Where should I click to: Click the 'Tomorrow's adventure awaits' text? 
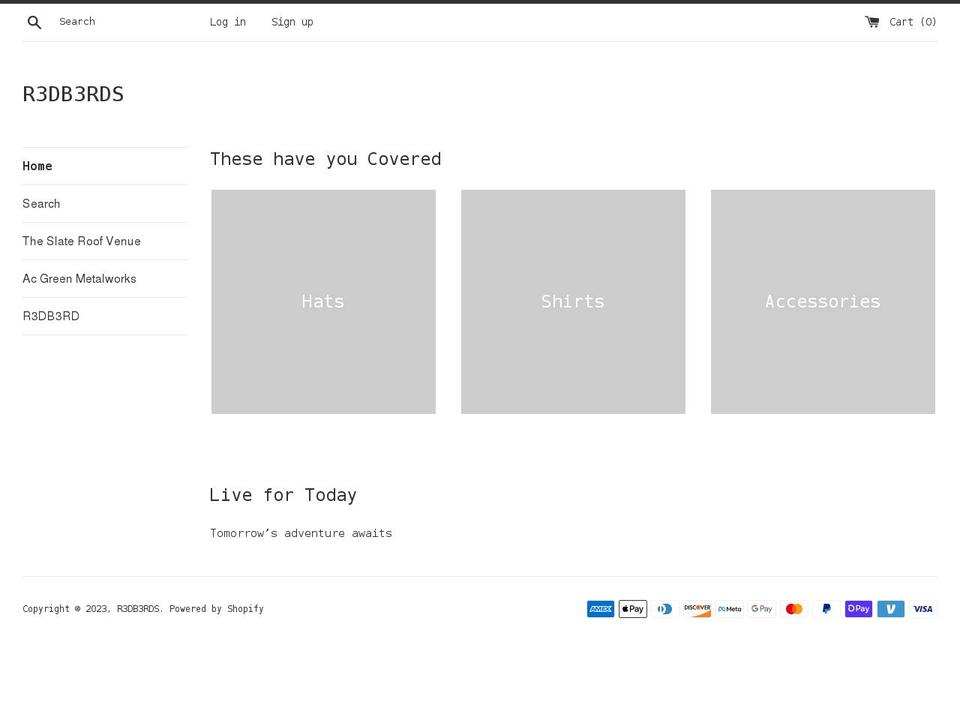[x=301, y=533]
